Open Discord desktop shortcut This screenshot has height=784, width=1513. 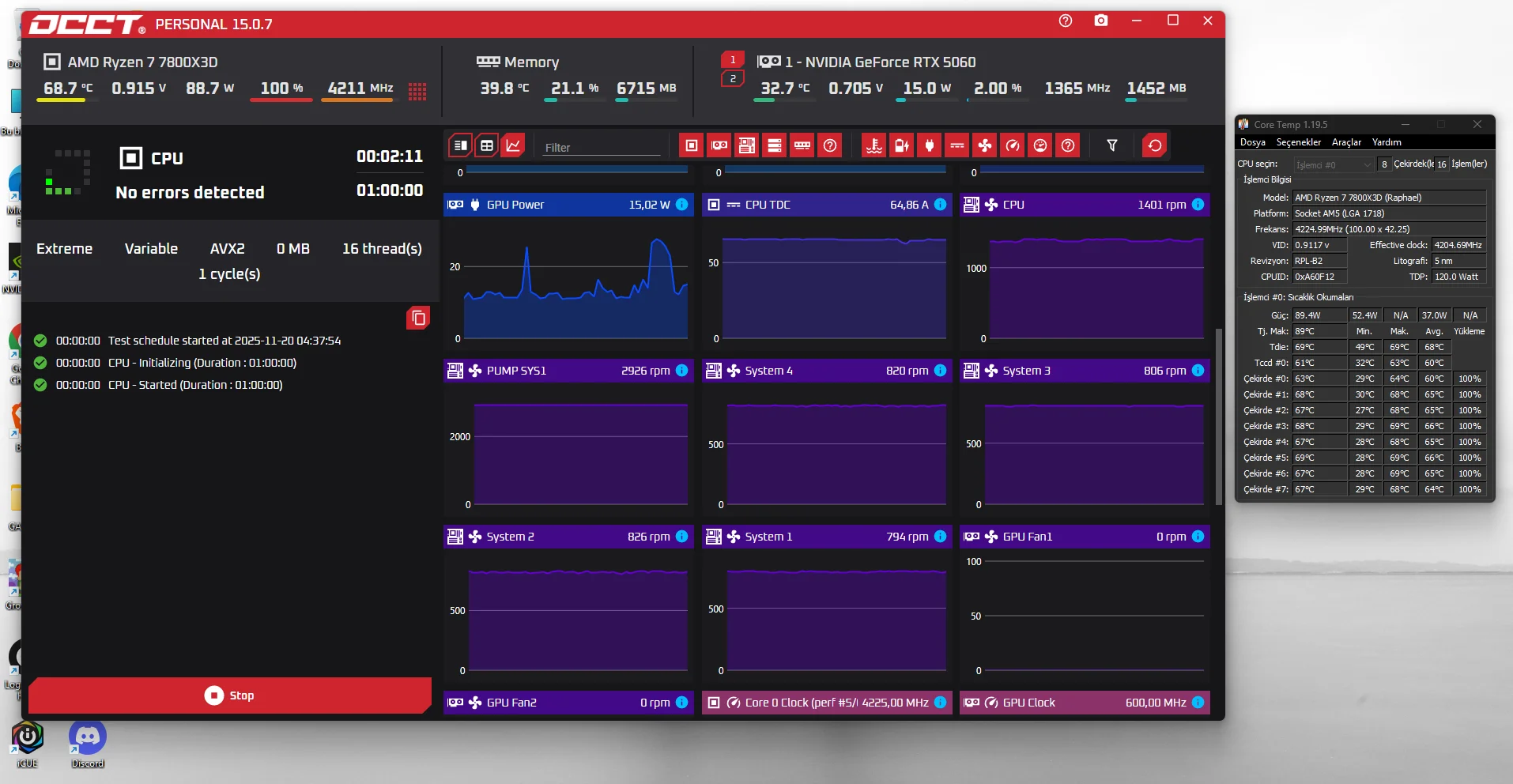(x=88, y=744)
